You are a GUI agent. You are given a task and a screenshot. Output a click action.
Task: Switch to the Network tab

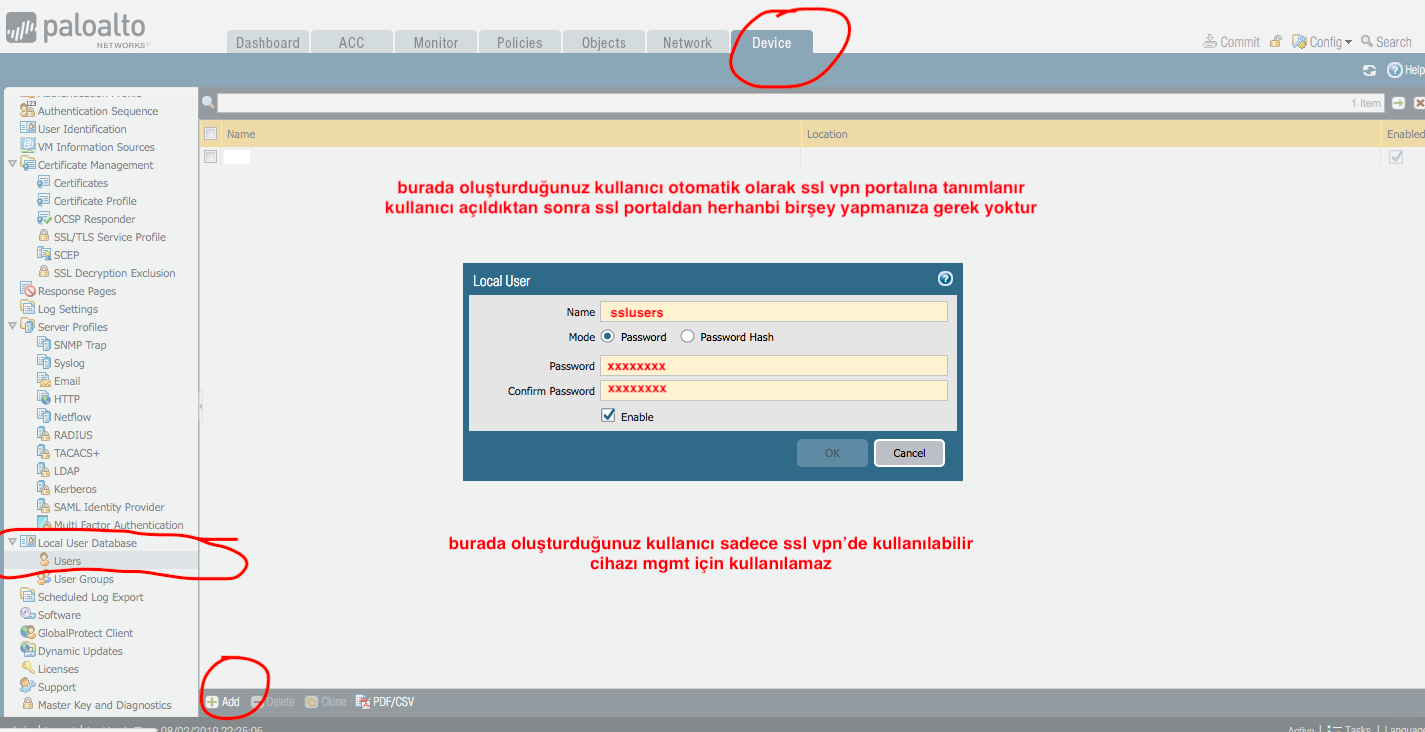coord(687,43)
